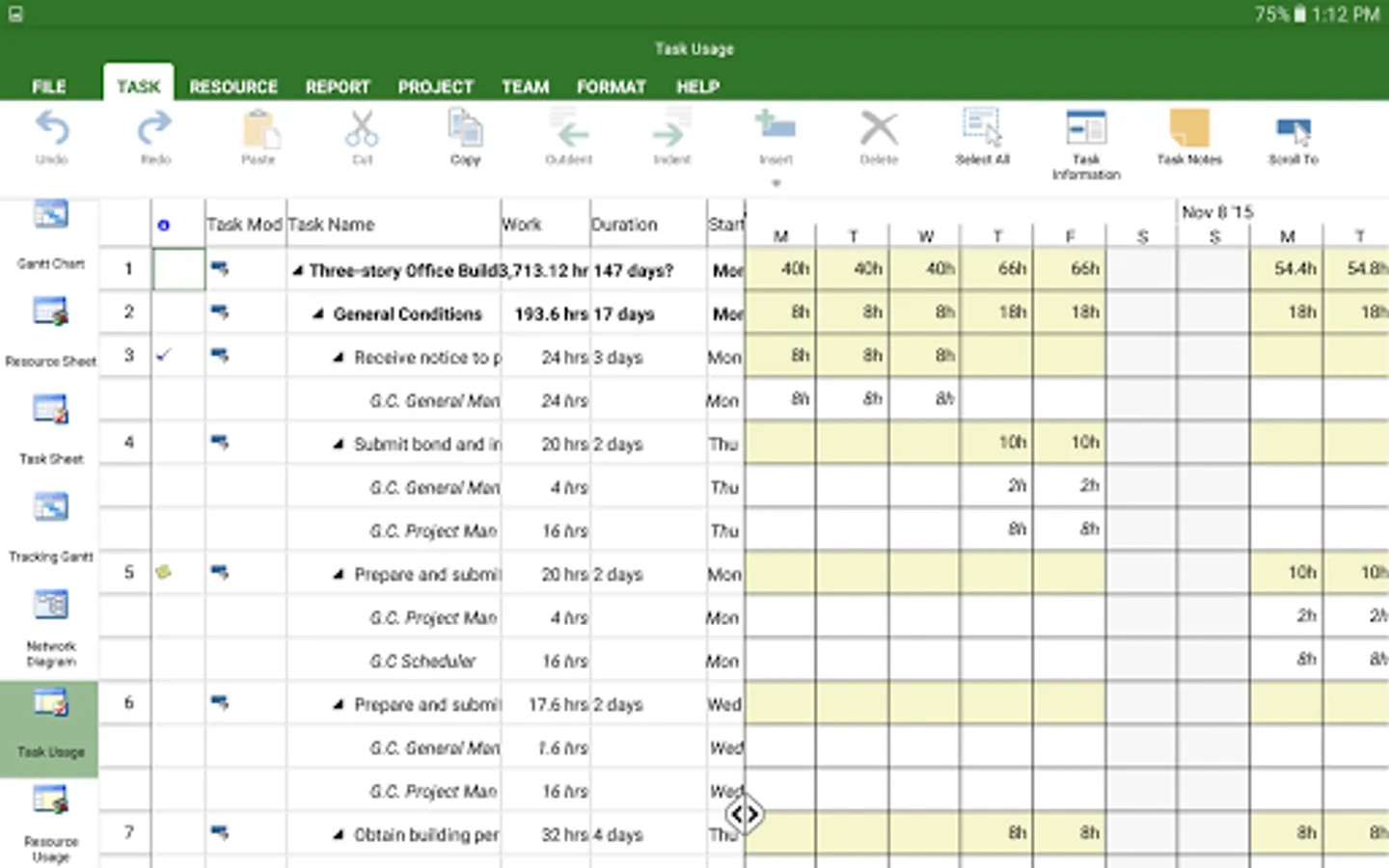Select the TASK ribbon tab
The height and width of the screenshot is (868, 1389).
pos(139,86)
